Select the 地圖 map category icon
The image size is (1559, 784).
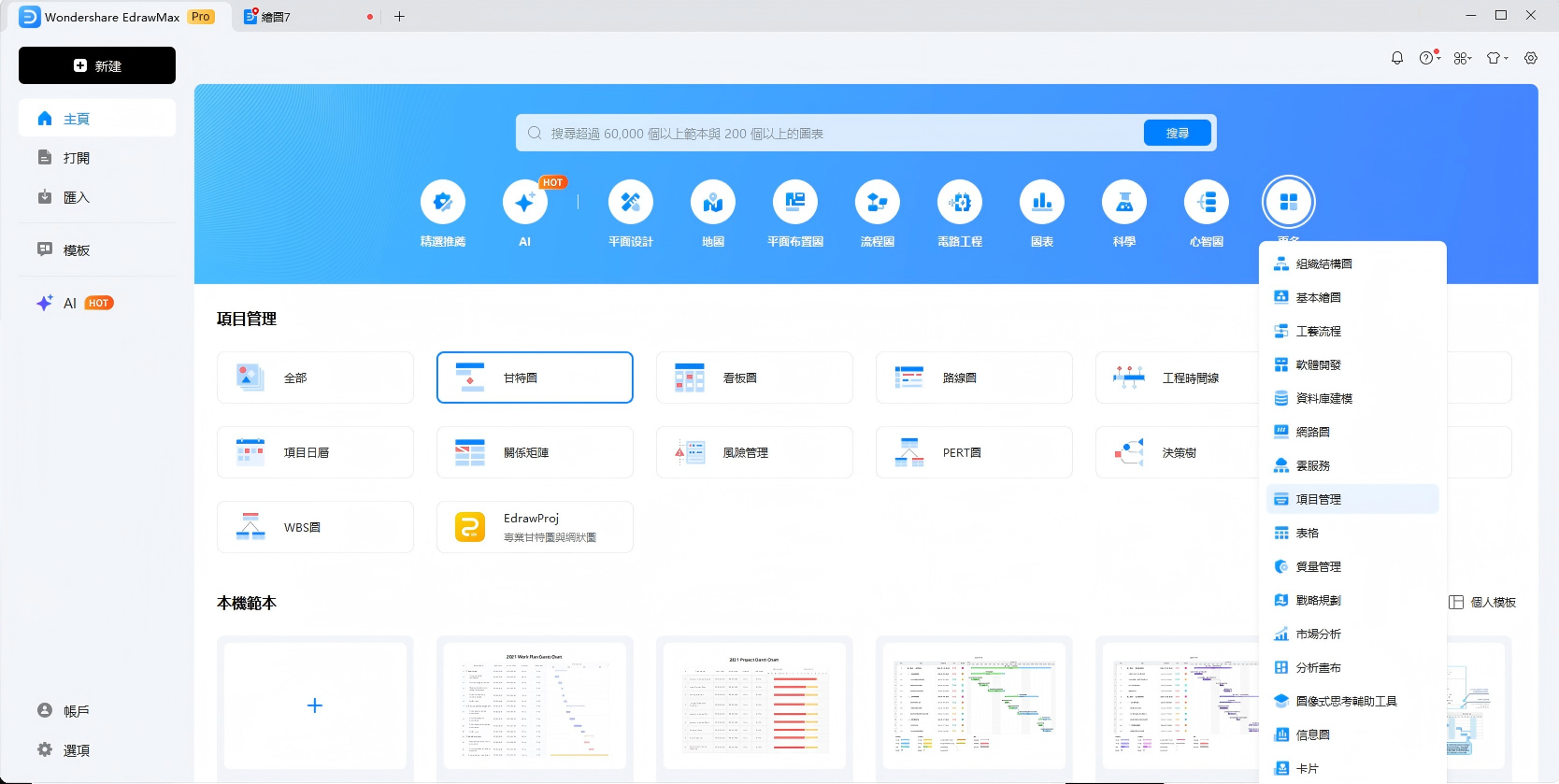click(x=713, y=202)
